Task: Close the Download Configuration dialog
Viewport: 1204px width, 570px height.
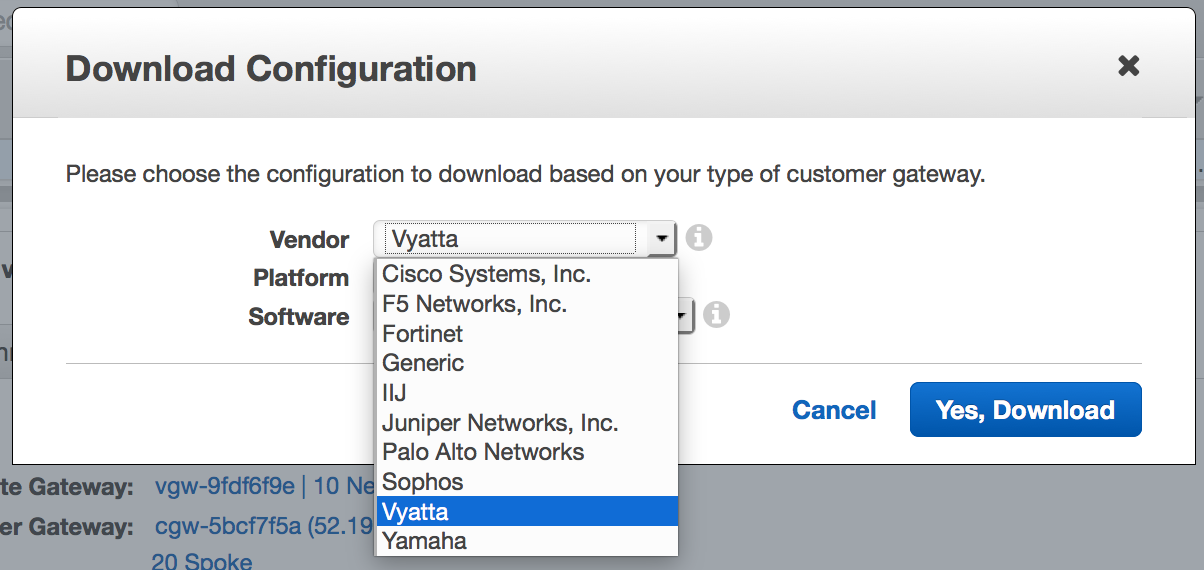Action: 1128,67
